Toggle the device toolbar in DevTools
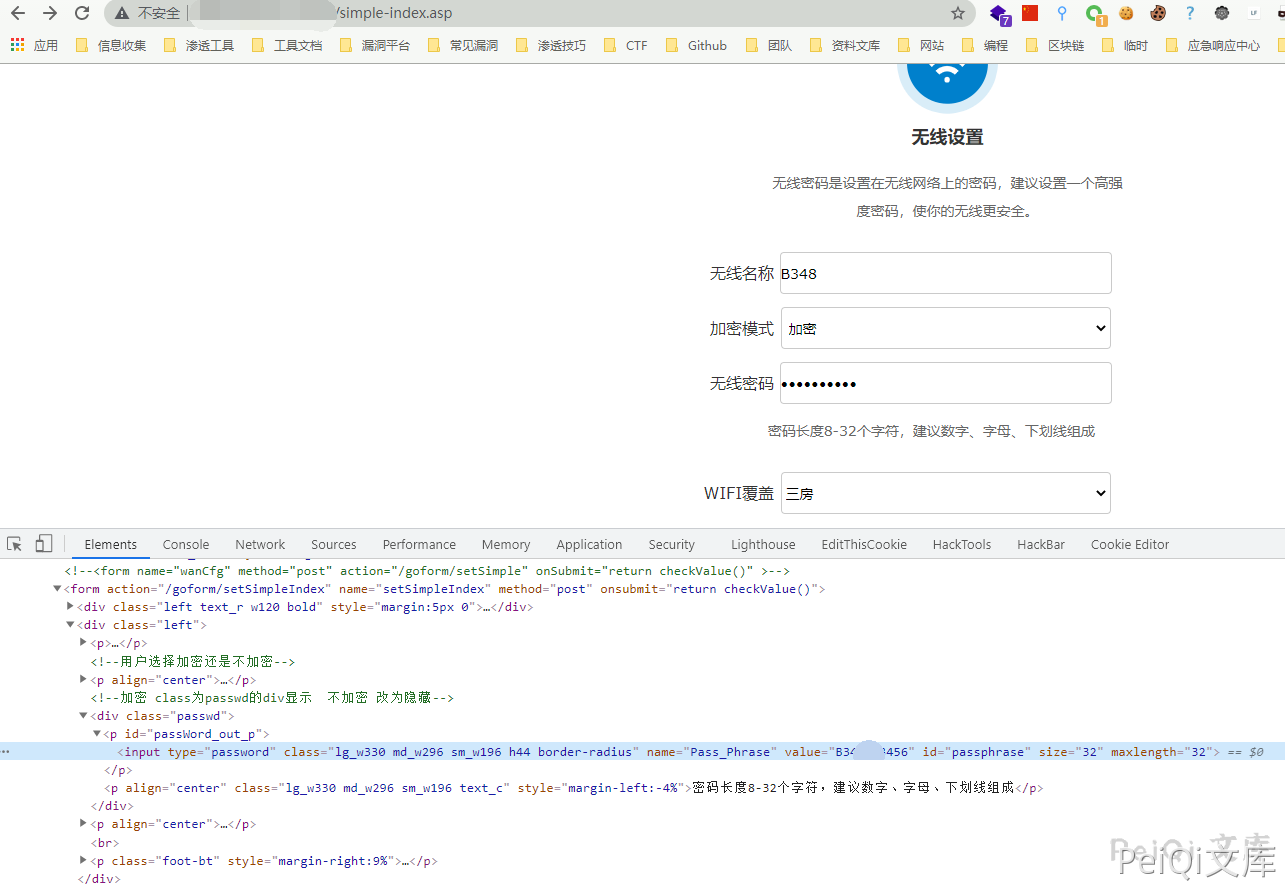Image resolution: width=1285 pixels, height=890 pixels. [42, 542]
